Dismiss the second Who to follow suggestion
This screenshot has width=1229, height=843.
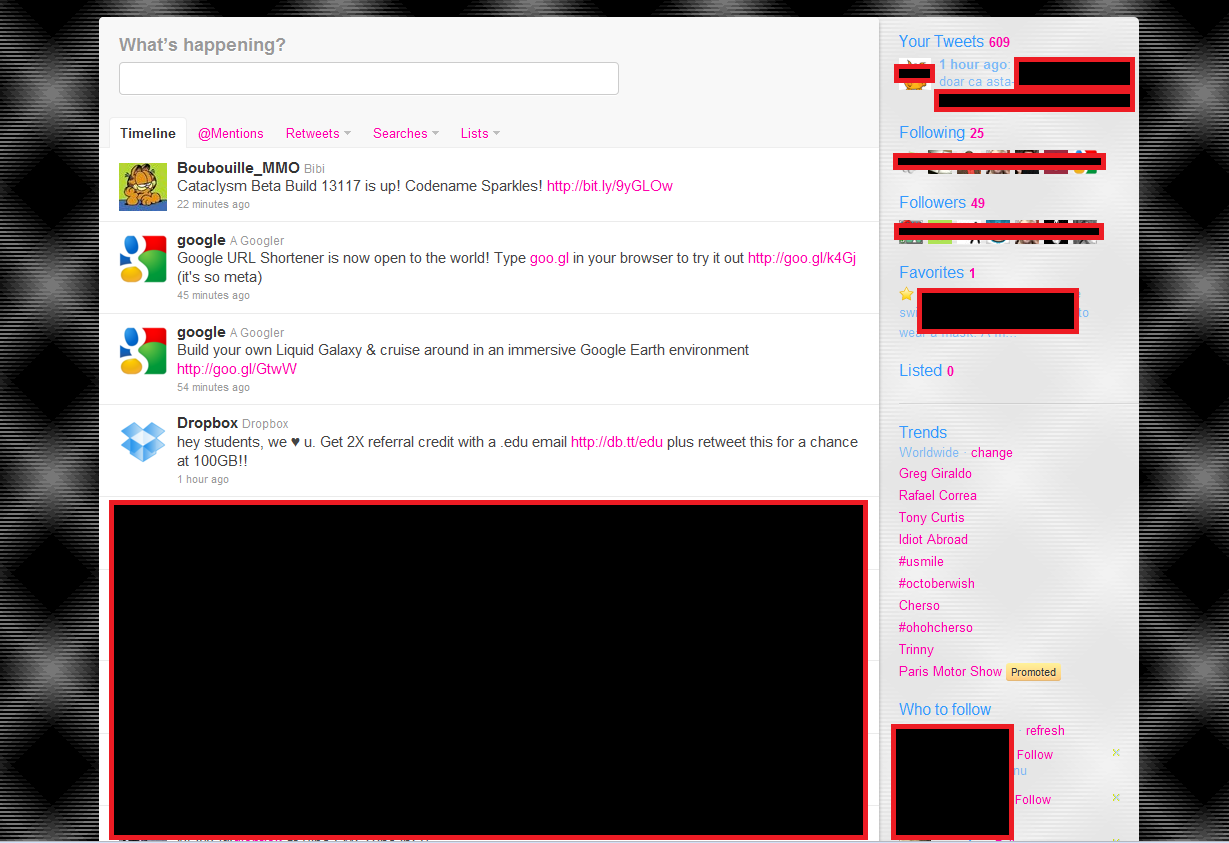(x=1115, y=797)
